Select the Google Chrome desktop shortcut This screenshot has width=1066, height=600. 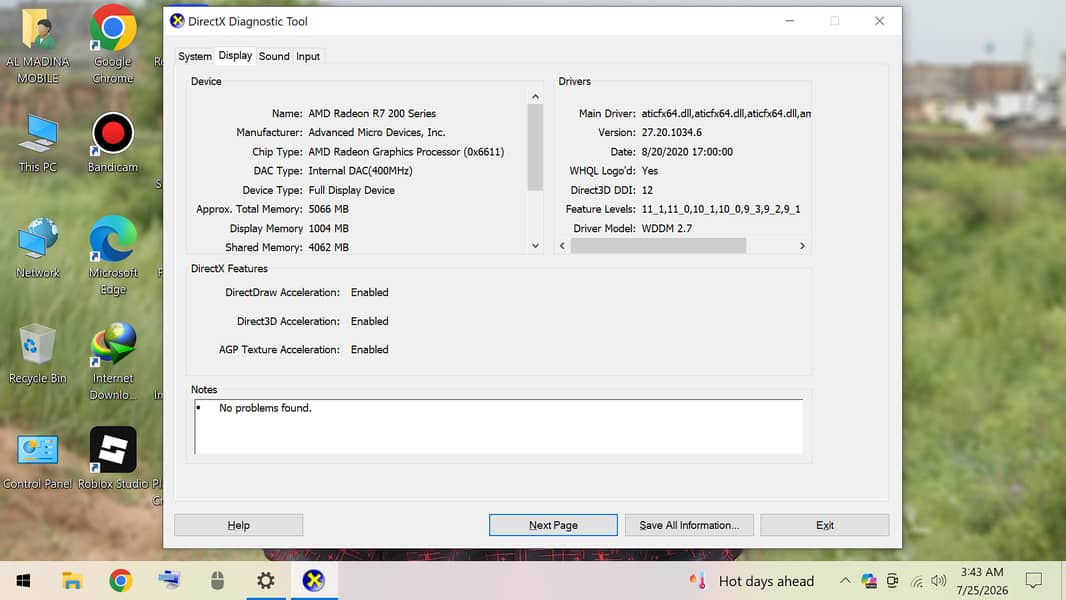point(113,45)
